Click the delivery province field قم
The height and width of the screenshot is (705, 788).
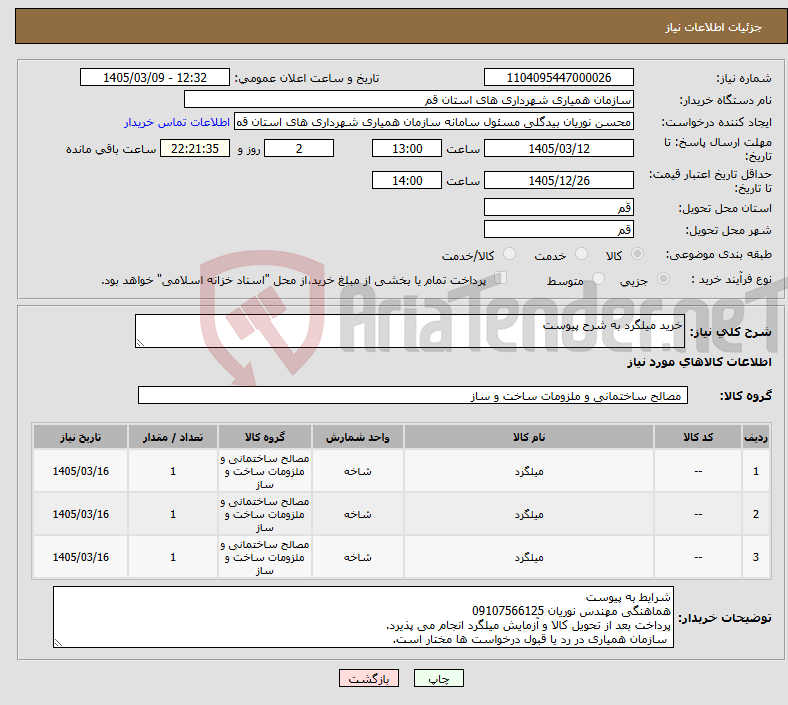tap(559, 207)
